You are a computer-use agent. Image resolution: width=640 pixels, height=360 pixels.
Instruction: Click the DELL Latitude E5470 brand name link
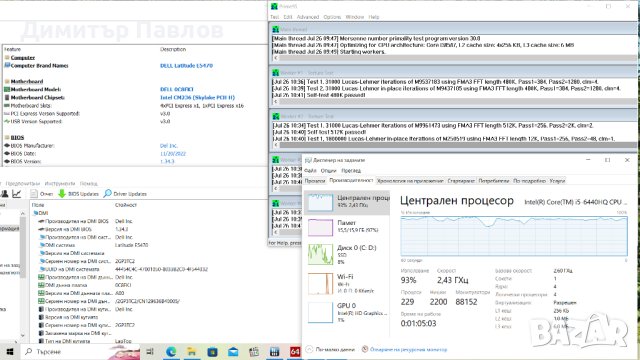[x=186, y=65]
